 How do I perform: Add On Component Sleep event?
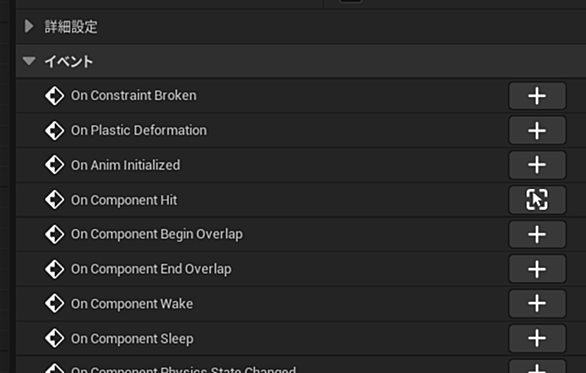coord(537,338)
